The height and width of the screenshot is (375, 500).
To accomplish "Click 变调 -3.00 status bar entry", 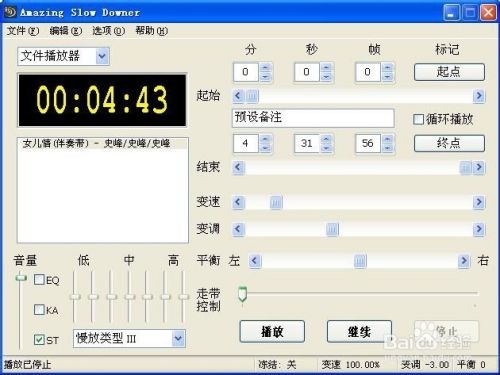I will click(x=425, y=365).
